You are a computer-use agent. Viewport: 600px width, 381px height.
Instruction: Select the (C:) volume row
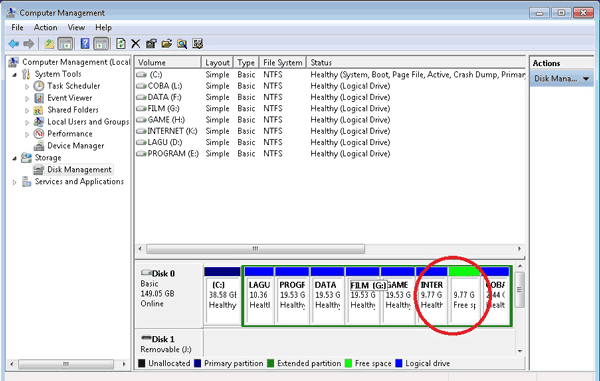330,75
